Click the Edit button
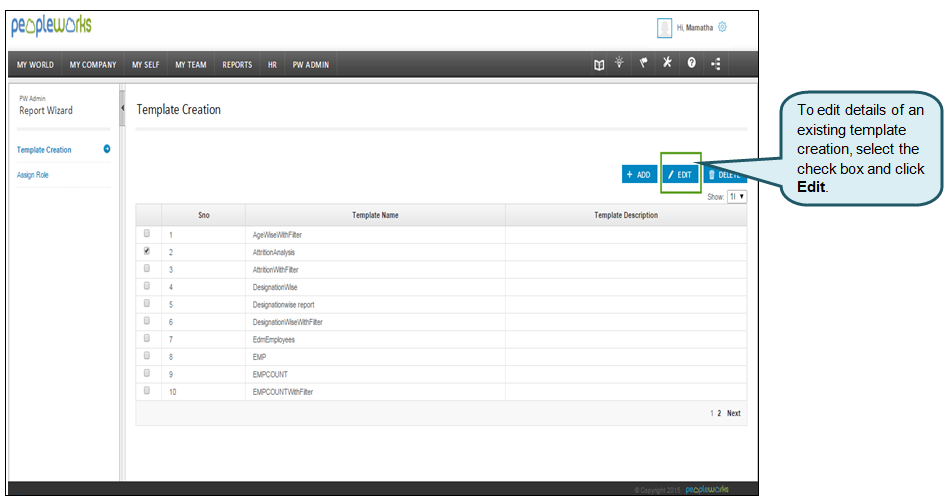The width and height of the screenshot is (946, 497). pos(680,175)
